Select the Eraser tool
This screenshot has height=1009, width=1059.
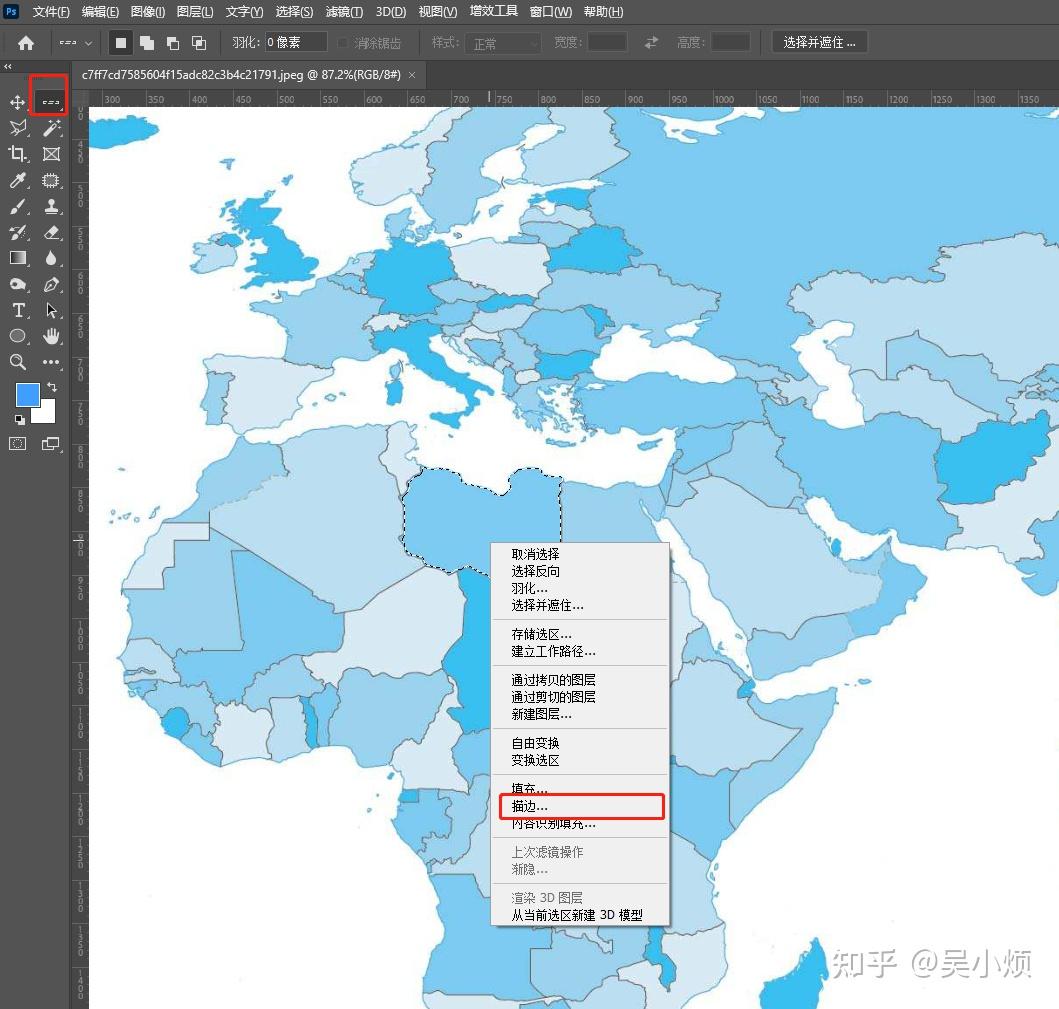point(51,232)
